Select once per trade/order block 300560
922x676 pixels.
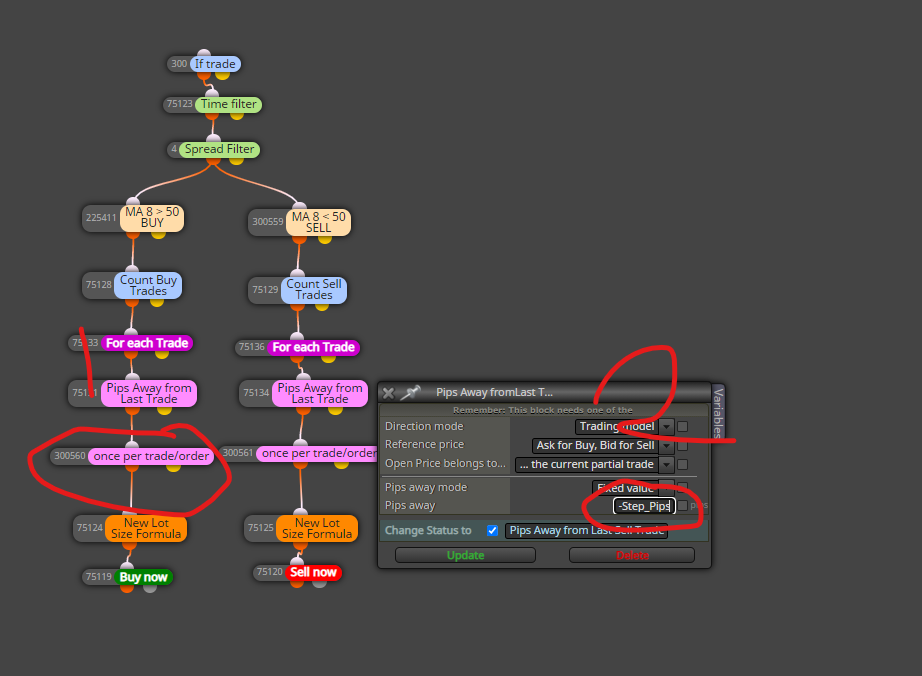tap(151, 456)
